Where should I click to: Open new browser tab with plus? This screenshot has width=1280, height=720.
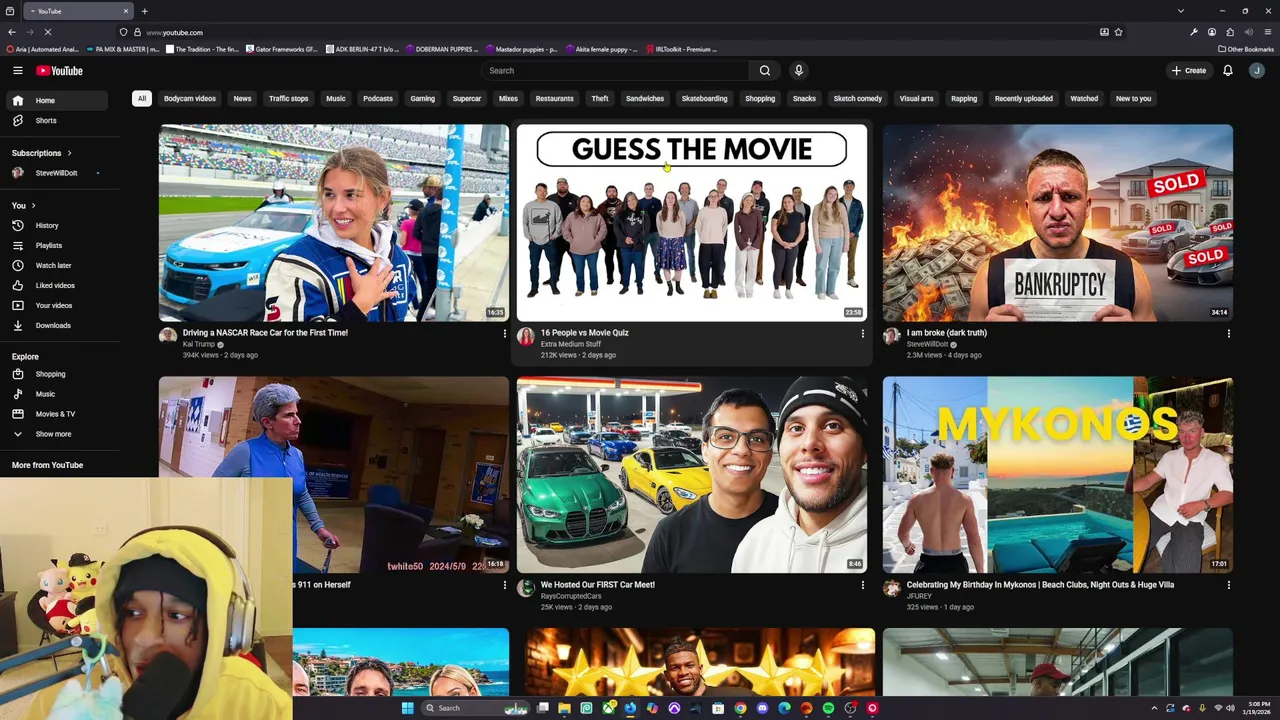[x=144, y=11]
